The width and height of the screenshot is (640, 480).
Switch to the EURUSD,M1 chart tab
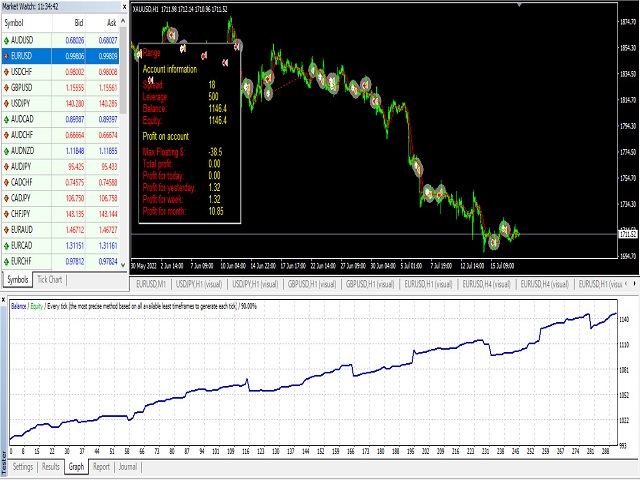[x=155, y=284]
